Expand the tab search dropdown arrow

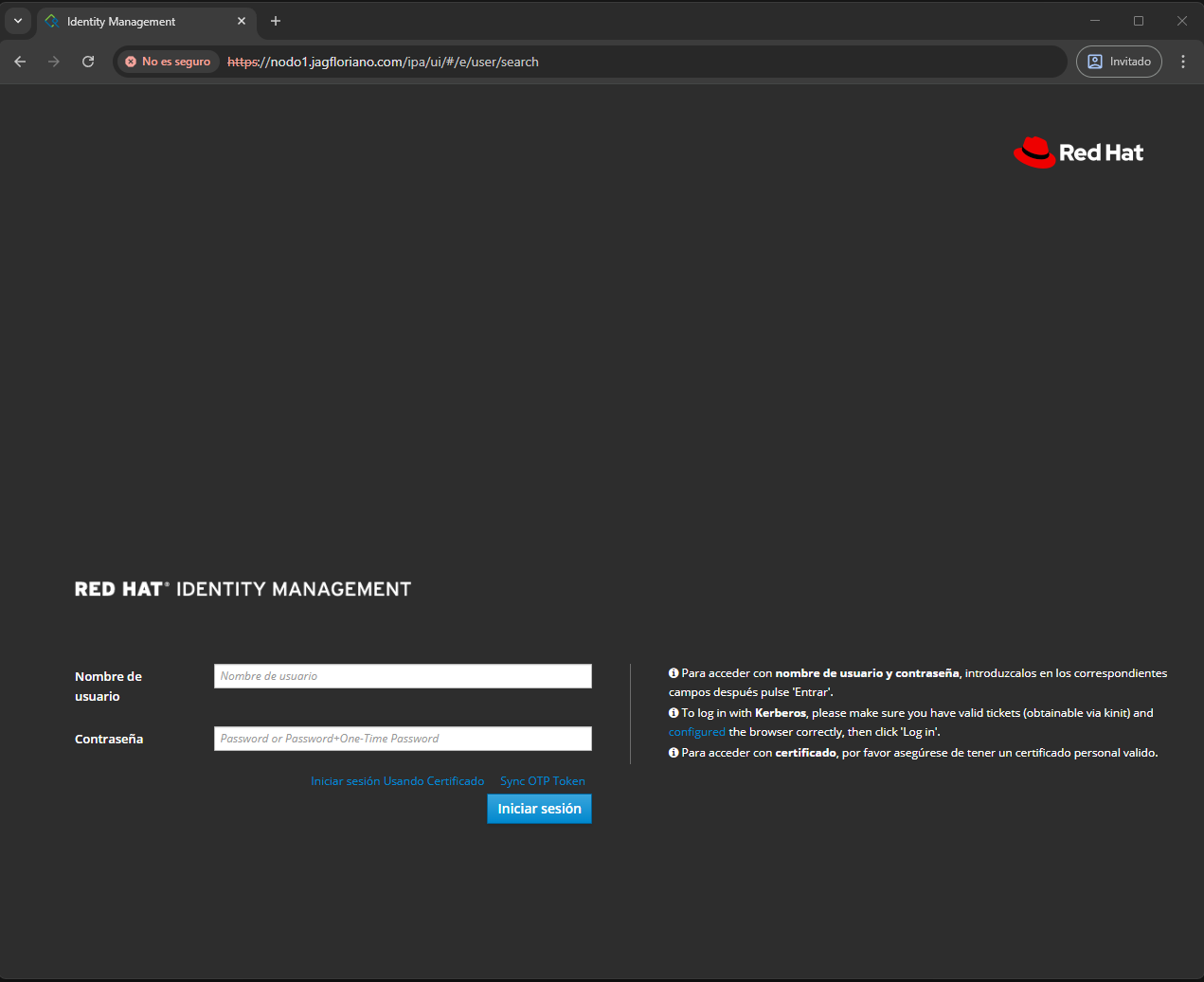(x=17, y=21)
